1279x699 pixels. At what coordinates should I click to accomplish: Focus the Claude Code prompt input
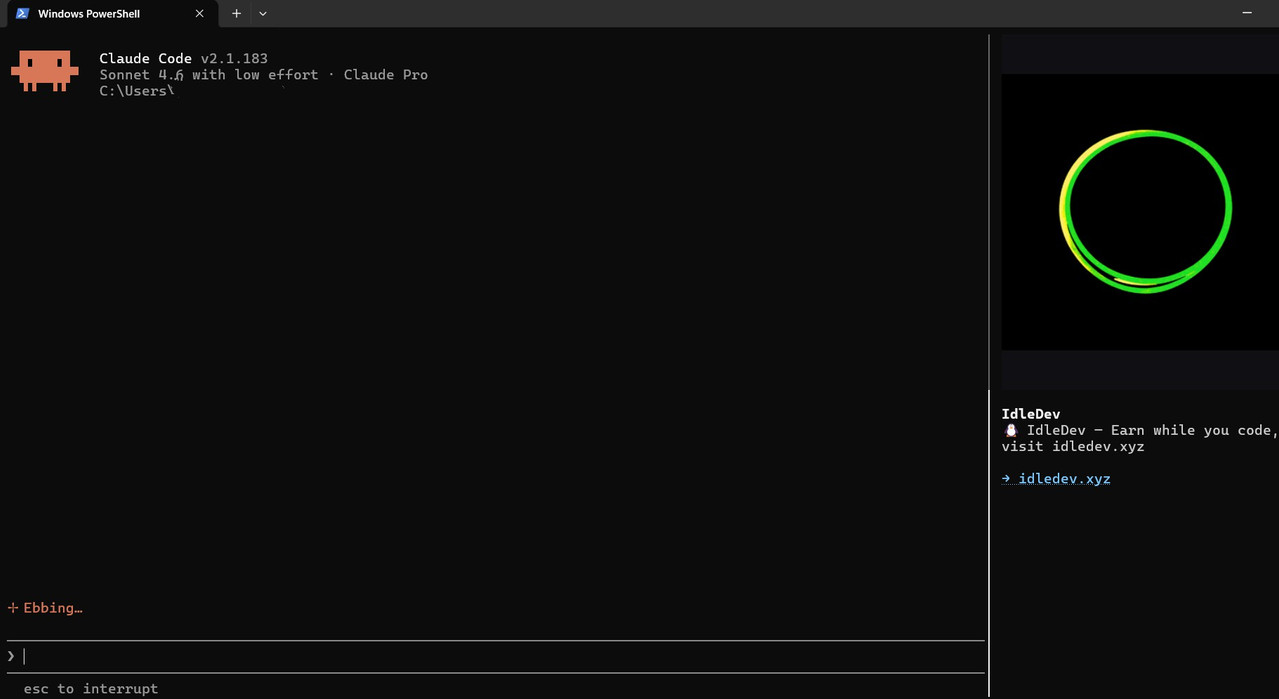[496, 656]
